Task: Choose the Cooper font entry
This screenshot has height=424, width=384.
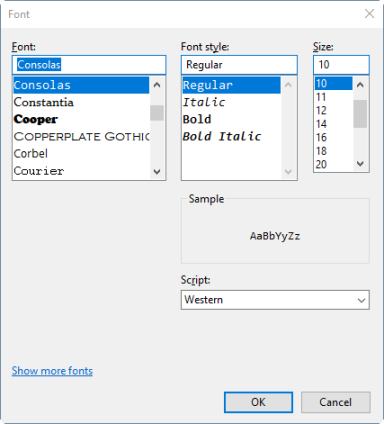Action: click(81, 119)
